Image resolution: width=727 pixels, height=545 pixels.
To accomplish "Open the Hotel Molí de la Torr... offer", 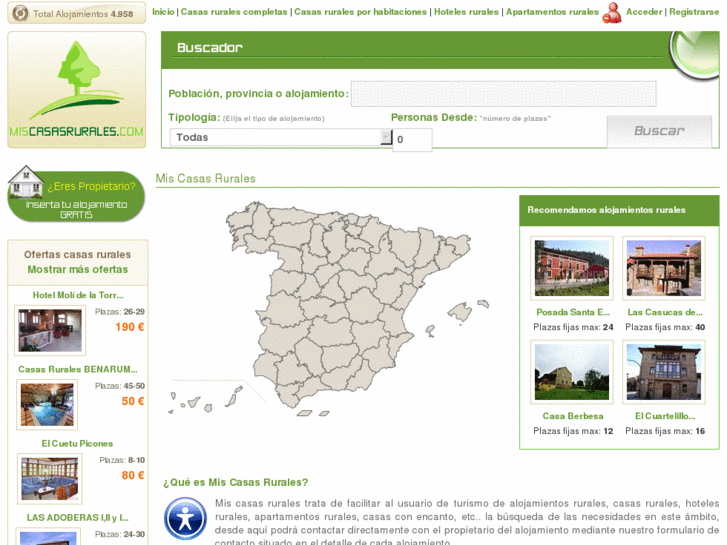I will click(78, 295).
